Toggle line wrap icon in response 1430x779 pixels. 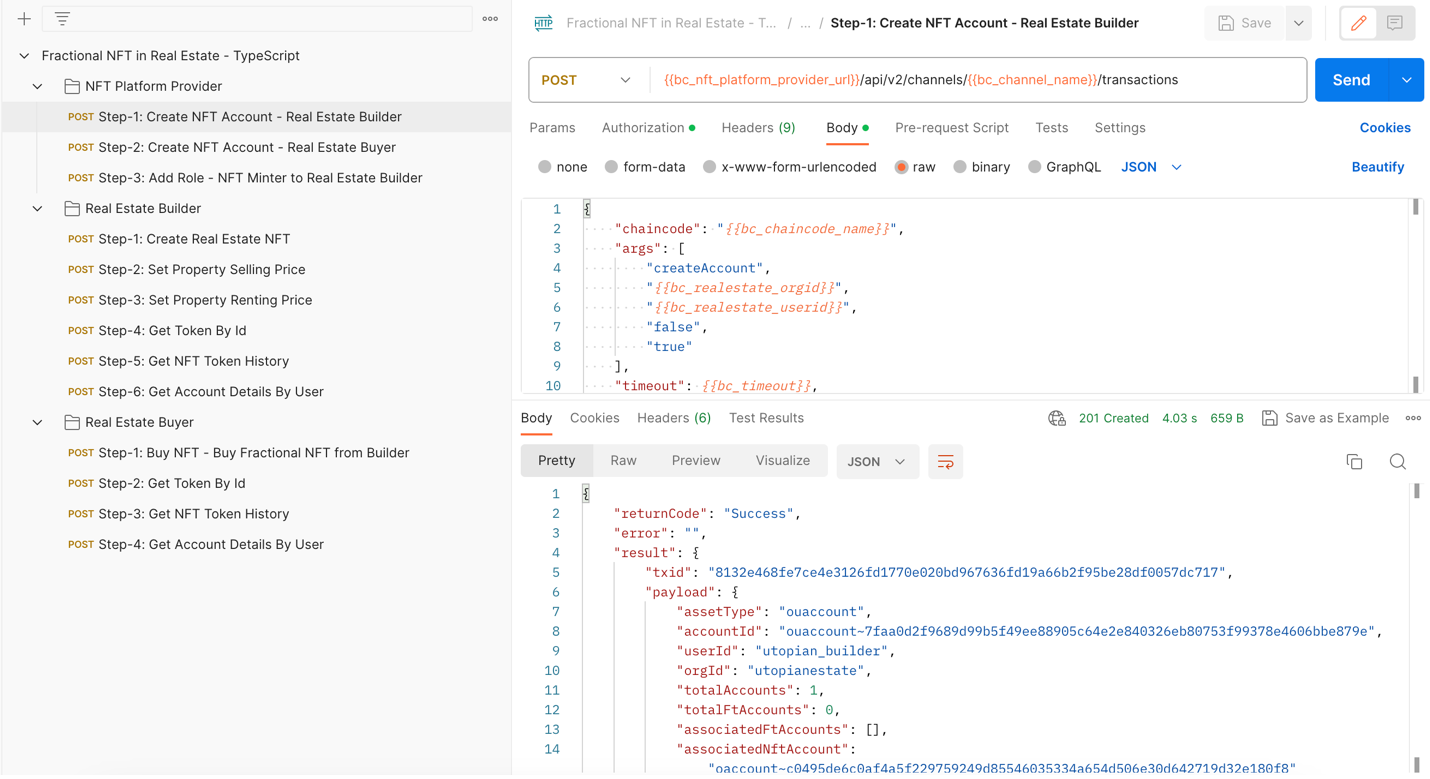click(x=945, y=462)
